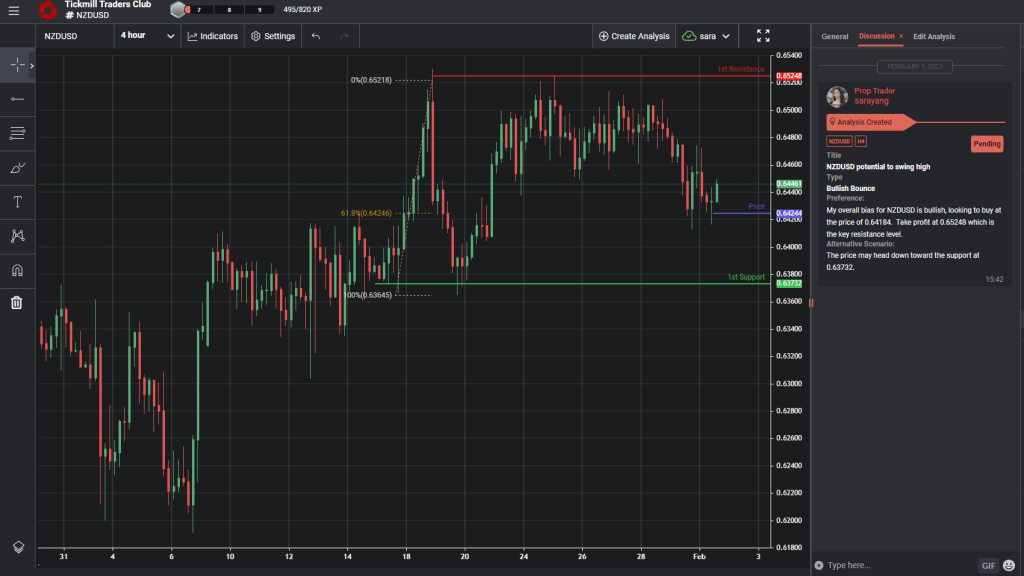The height and width of the screenshot is (576, 1024).
Task: Toggle fullscreen chart view
Action: 763,35
